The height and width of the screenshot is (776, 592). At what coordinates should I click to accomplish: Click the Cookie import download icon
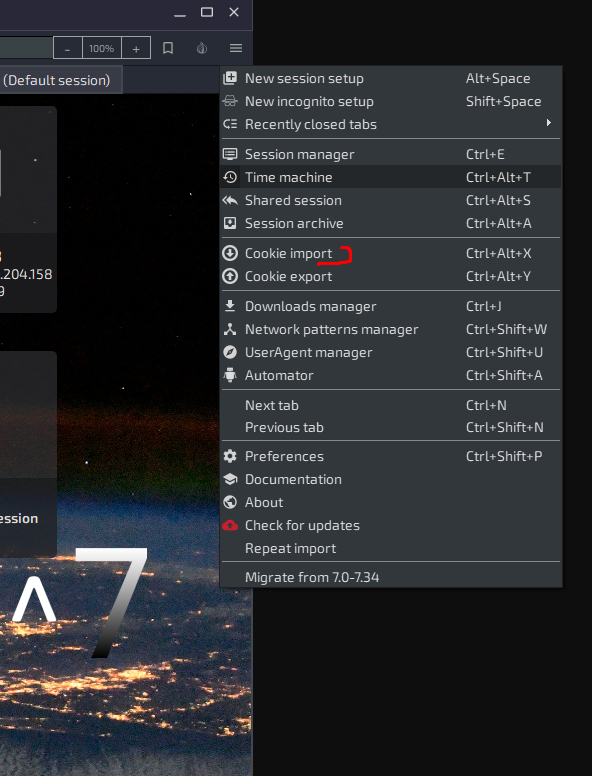point(230,253)
